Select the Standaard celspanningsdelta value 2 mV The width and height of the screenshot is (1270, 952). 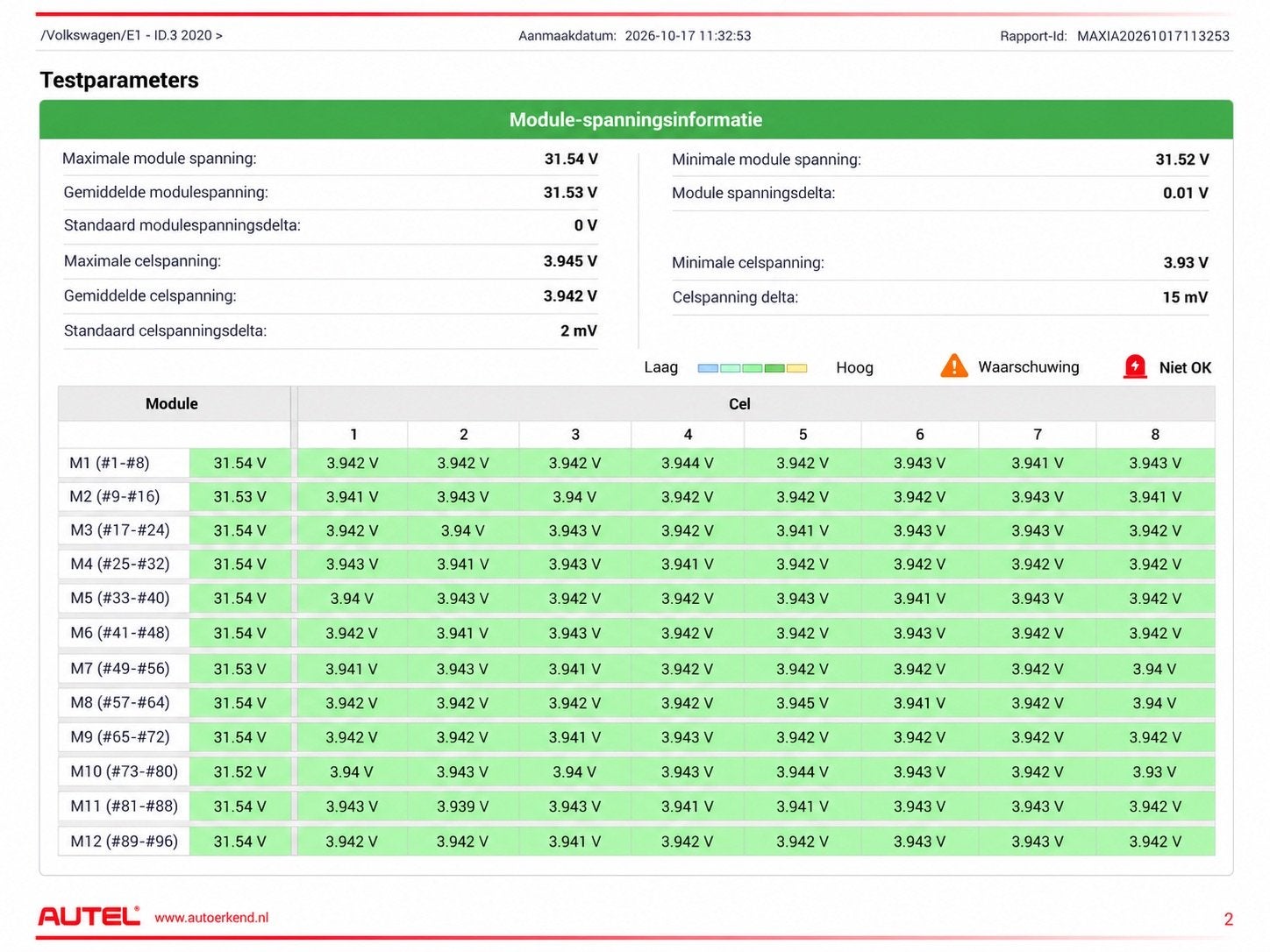579,330
